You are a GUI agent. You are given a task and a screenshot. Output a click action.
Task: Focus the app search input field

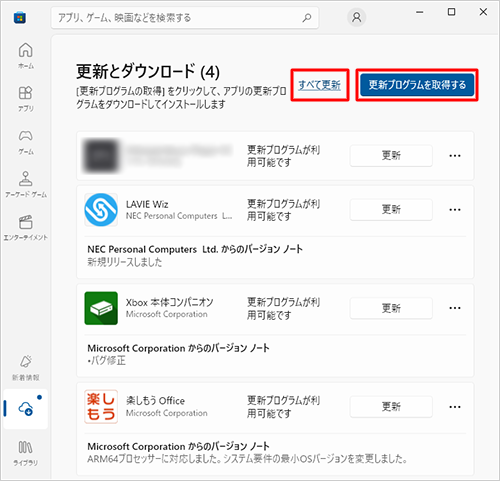pos(185,17)
